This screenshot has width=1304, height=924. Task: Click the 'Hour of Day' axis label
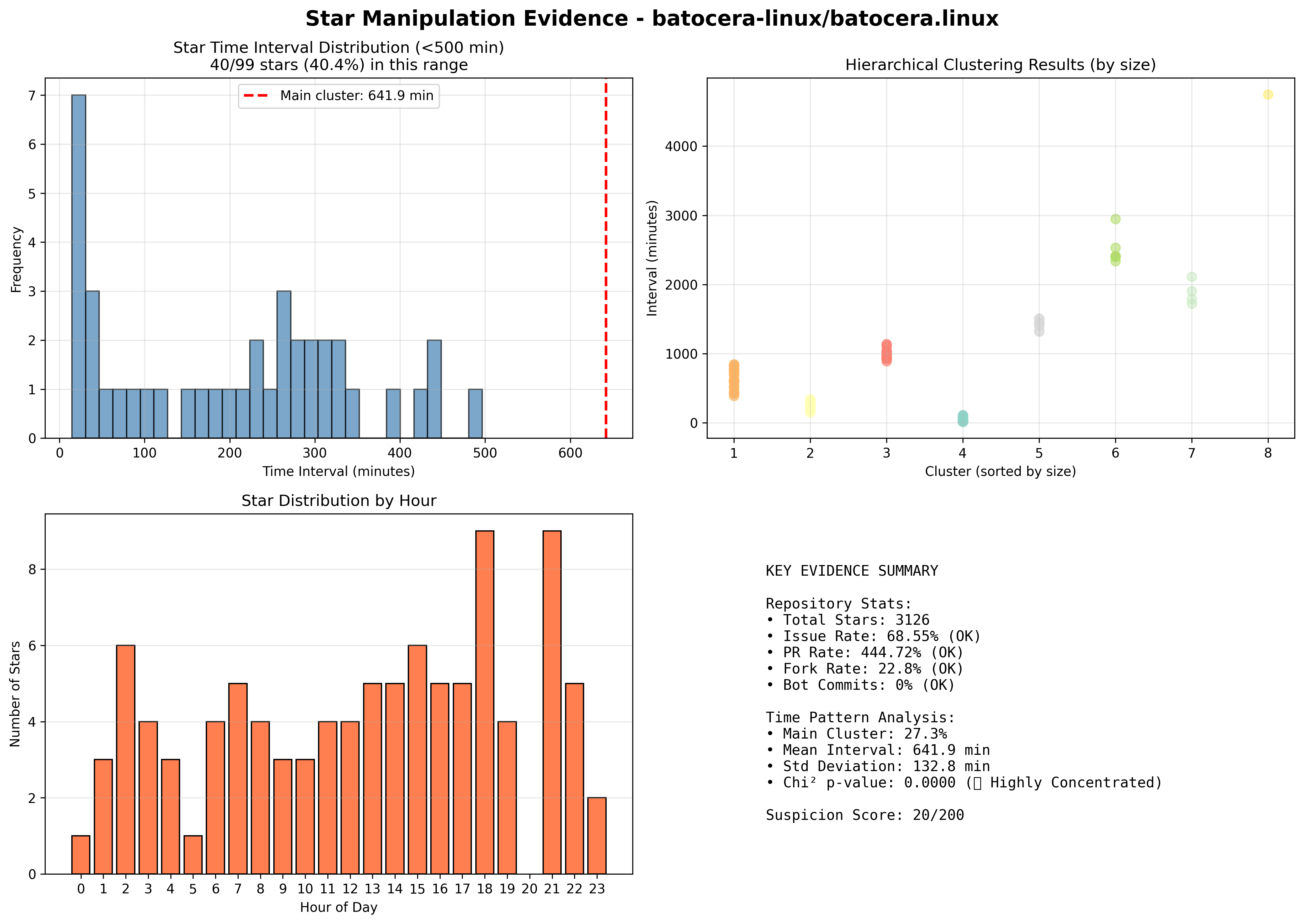(339, 907)
